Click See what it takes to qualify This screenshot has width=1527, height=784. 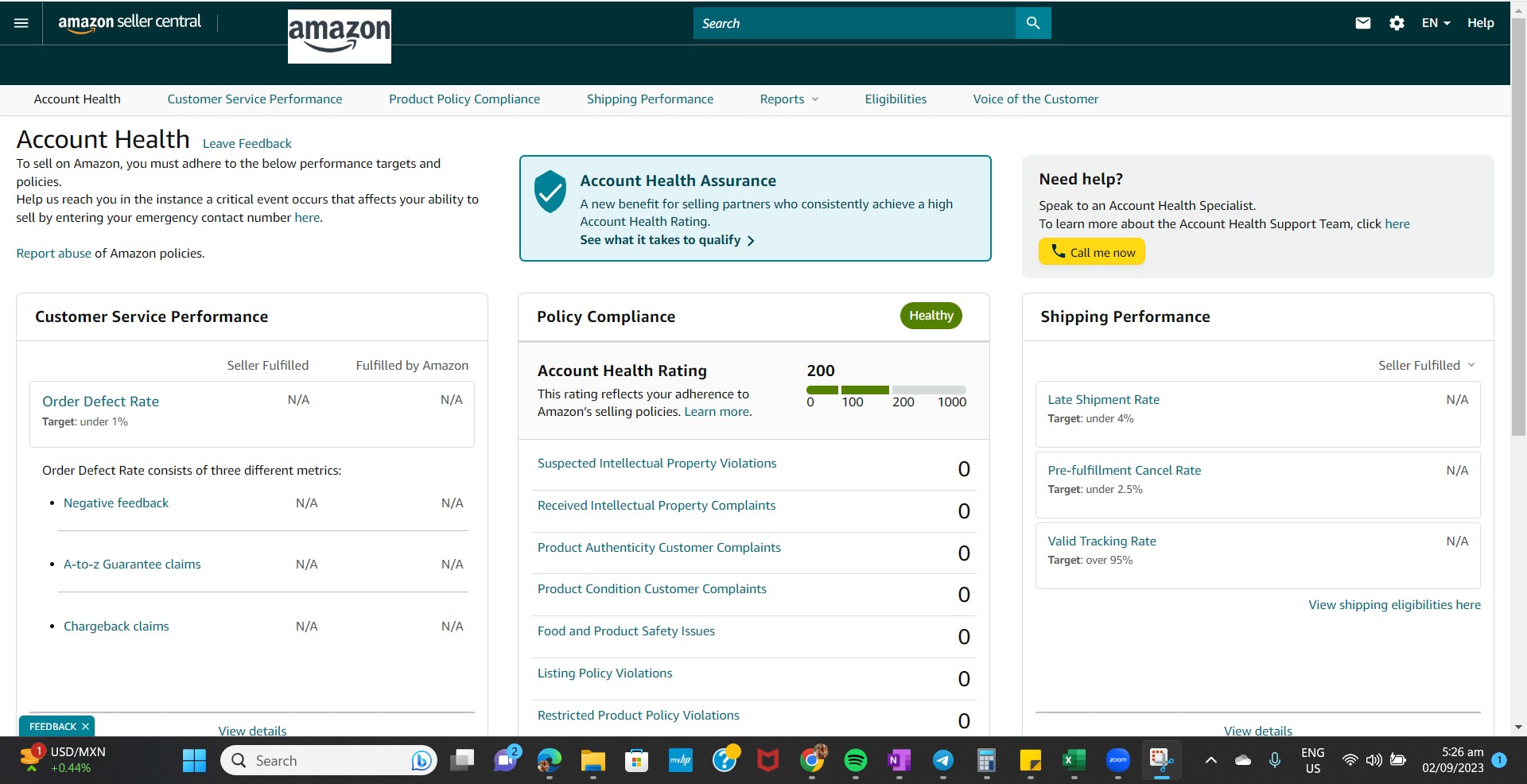click(667, 240)
